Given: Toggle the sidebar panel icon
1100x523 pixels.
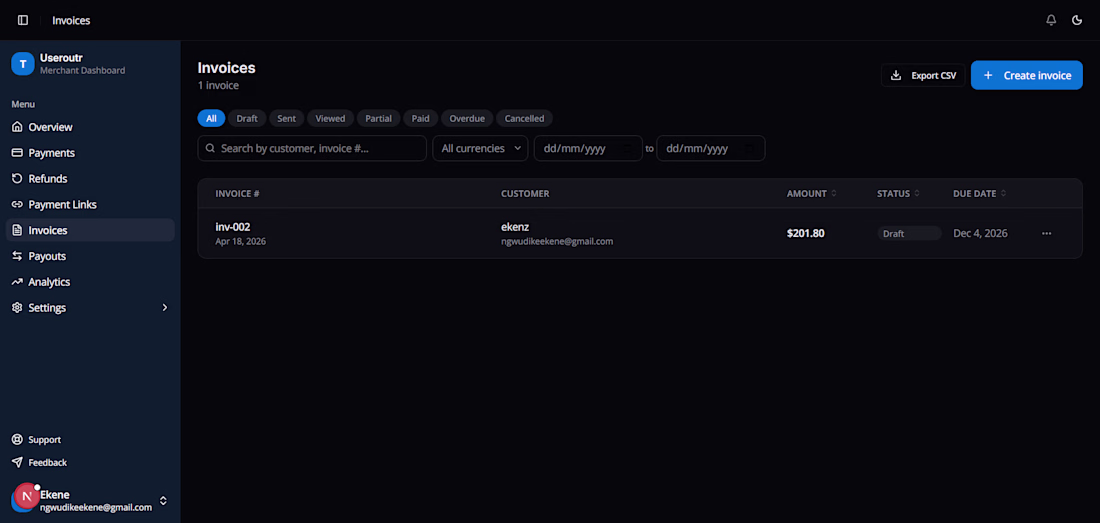Looking at the screenshot, I should pyautogui.click(x=23, y=20).
